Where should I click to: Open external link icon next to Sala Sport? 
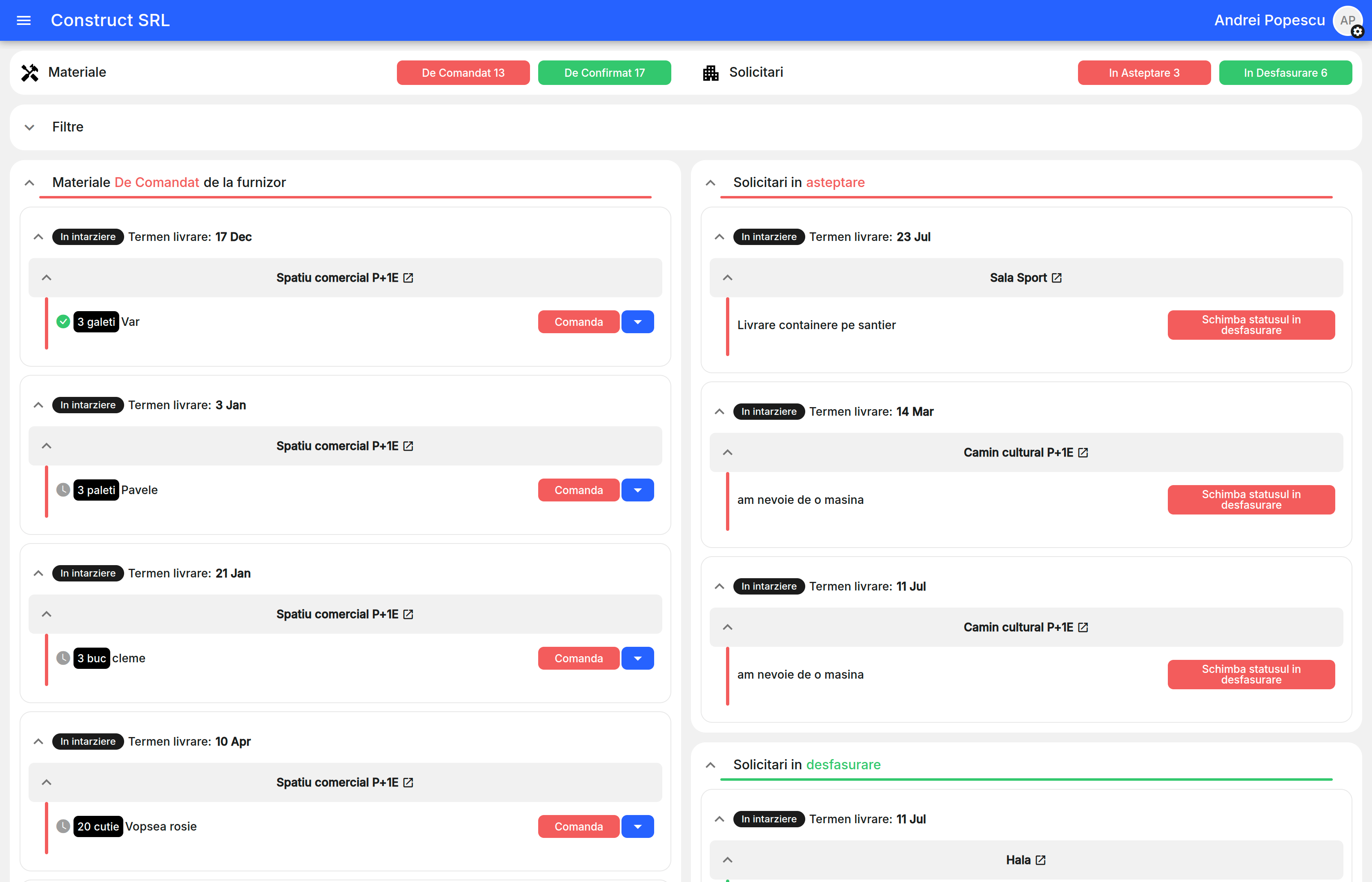pyautogui.click(x=1056, y=278)
